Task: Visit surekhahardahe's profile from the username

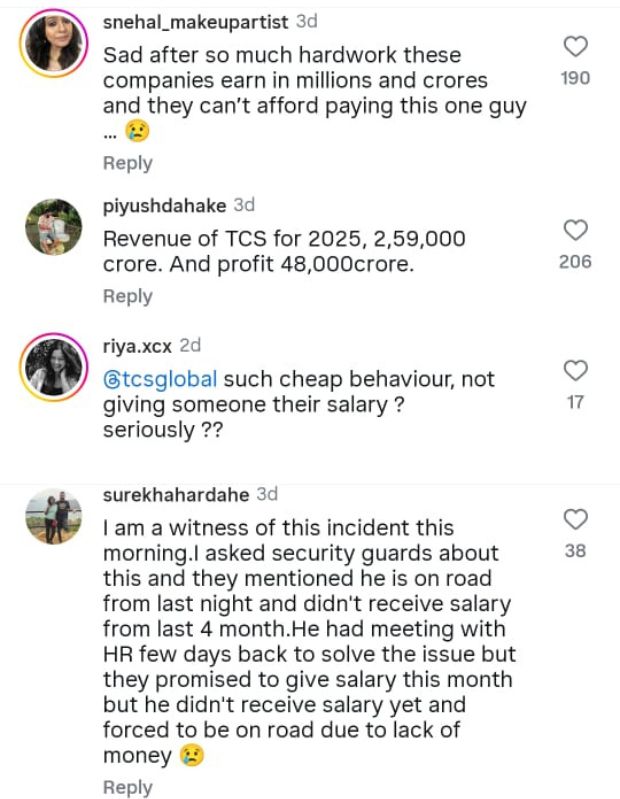Action: [x=176, y=495]
